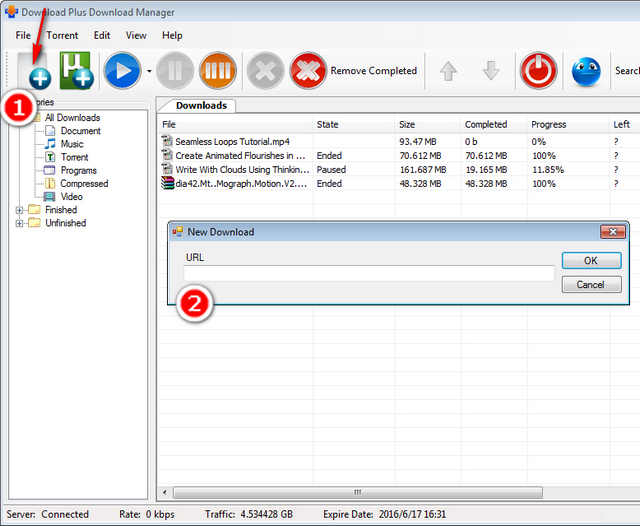Open the Help menu
The height and width of the screenshot is (526, 640).
click(x=172, y=36)
